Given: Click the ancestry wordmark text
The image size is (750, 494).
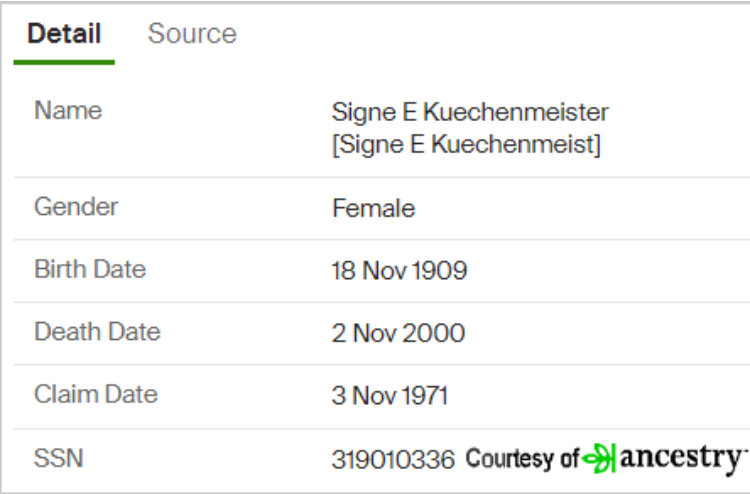Looking at the screenshot, I should coord(684,459).
